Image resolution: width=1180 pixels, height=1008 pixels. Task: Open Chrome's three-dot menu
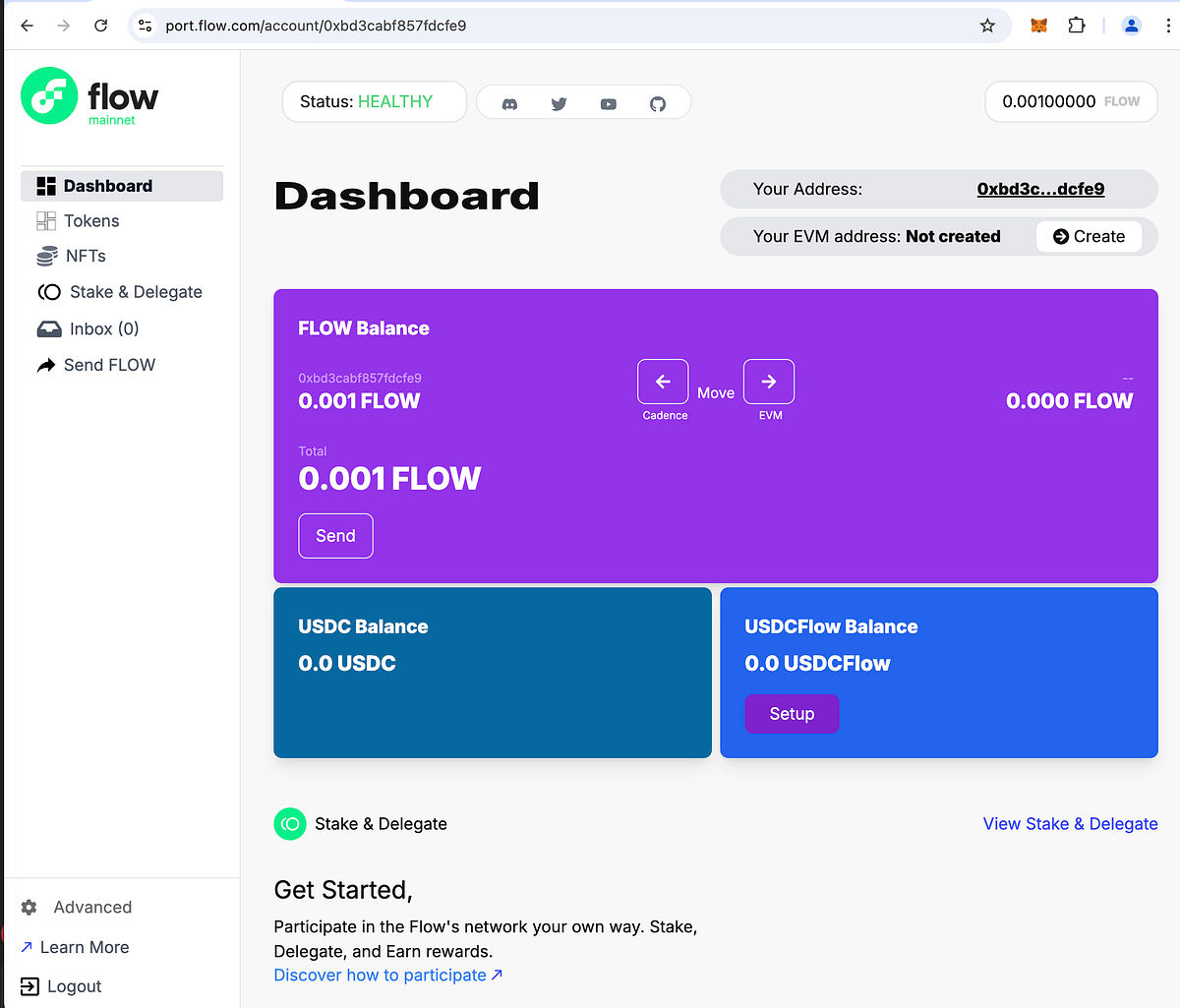(1168, 25)
